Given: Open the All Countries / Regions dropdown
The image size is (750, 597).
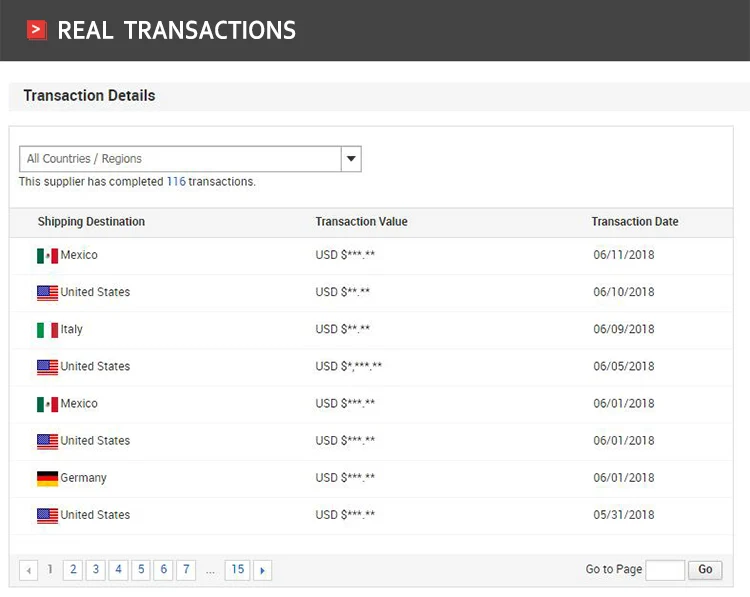Looking at the screenshot, I should 181,159.
